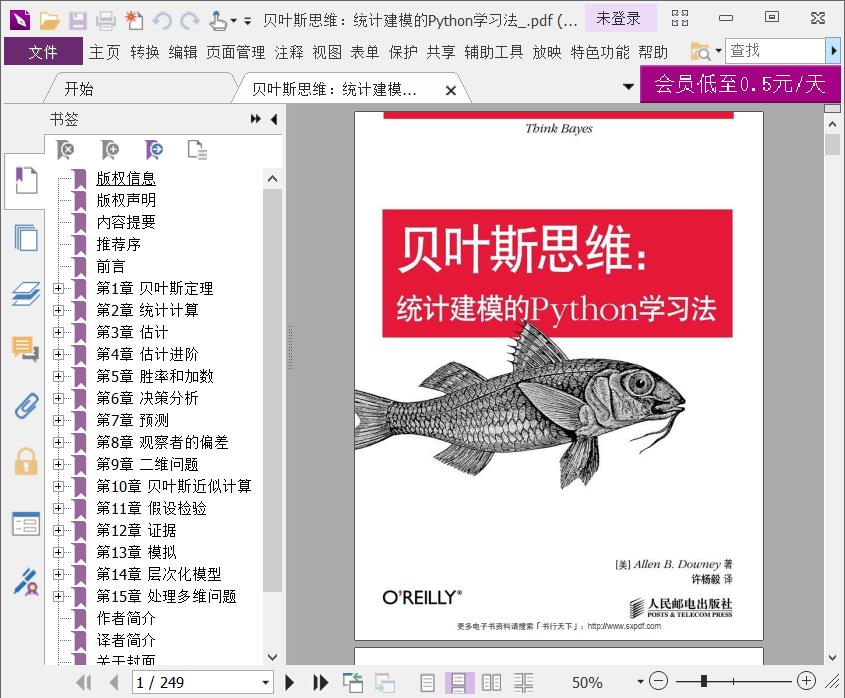Open the digital Signatures side panel
The image size is (845, 698).
25,582
